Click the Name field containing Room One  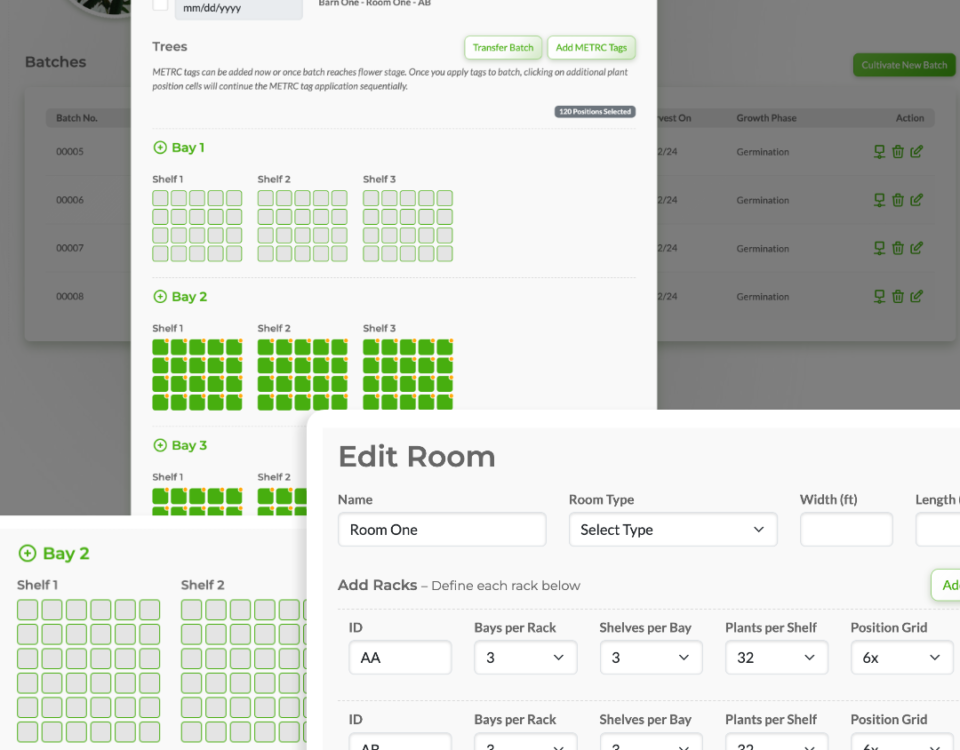(x=442, y=530)
